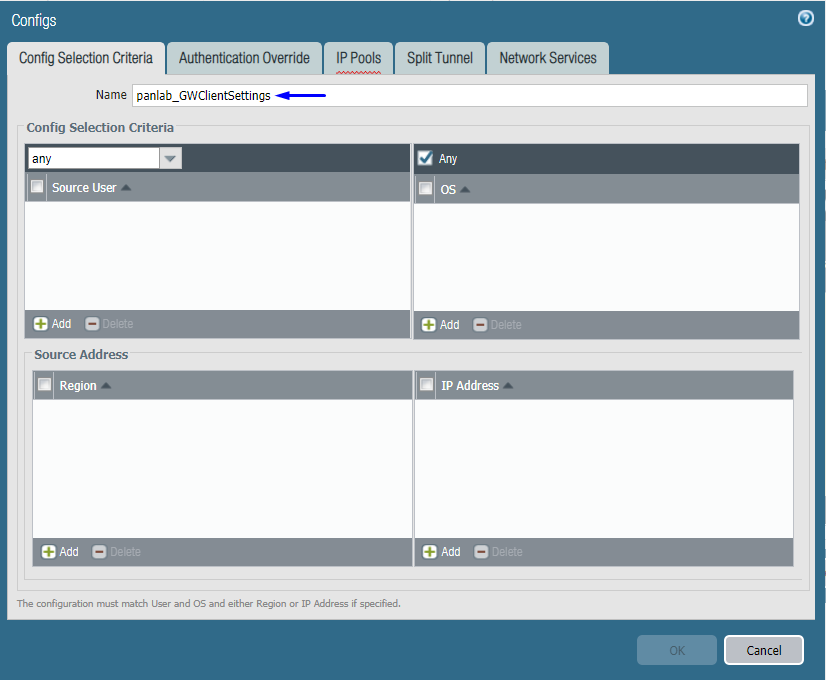The width and height of the screenshot is (826, 680).
Task: Click the sort arrow on the OS column
Action: click(463, 188)
